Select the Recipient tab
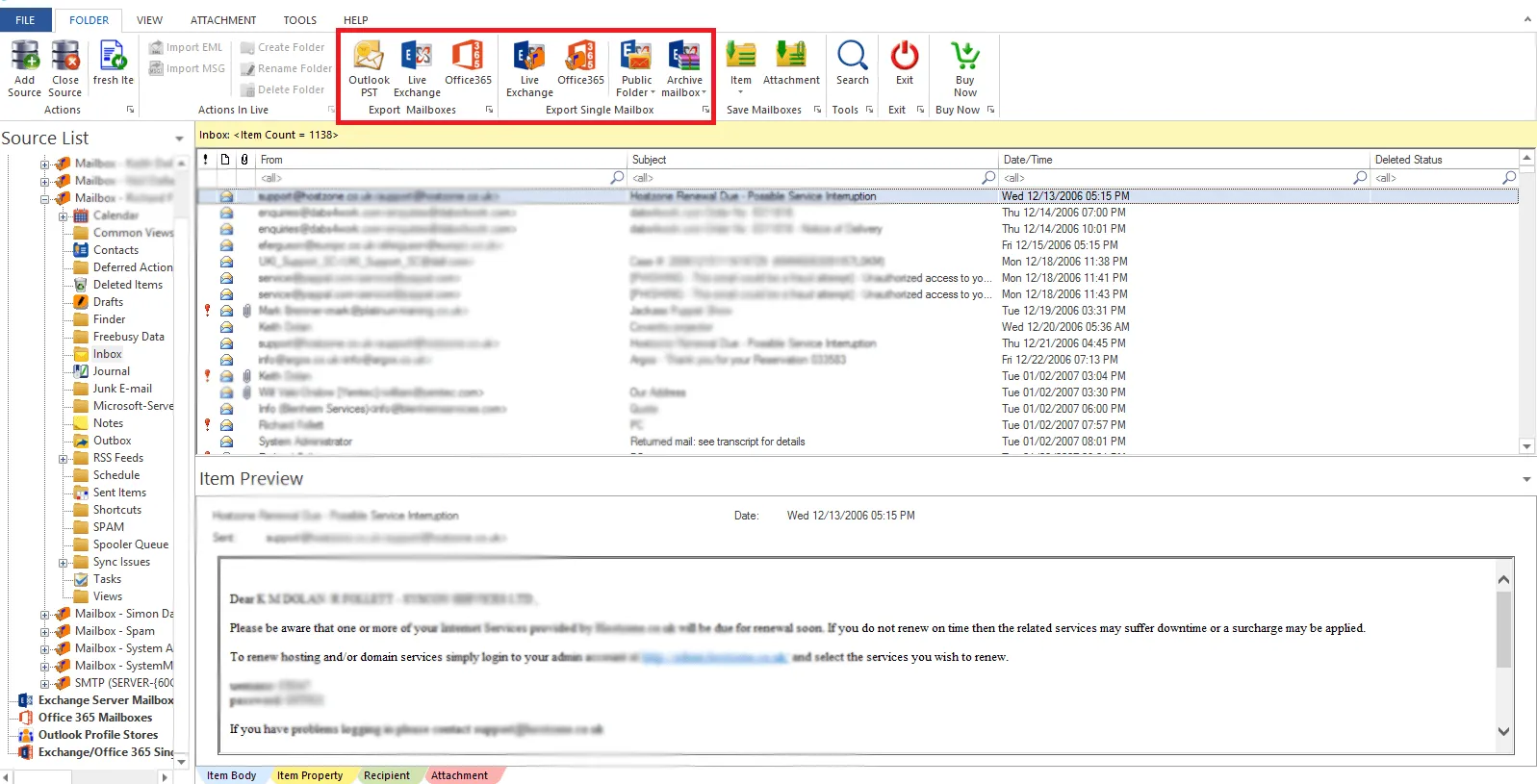Viewport: 1537px width, 784px height. point(387,775)
